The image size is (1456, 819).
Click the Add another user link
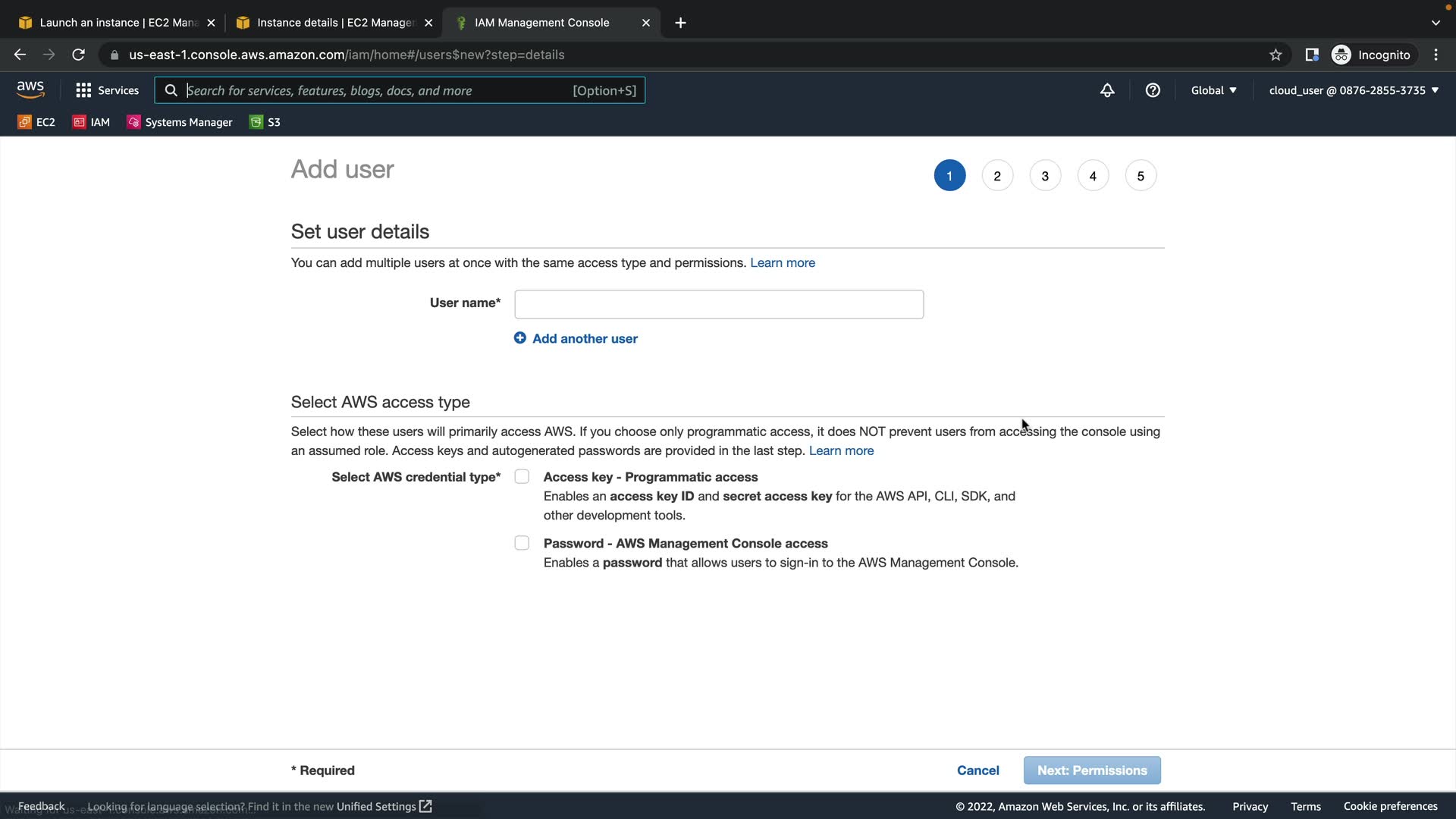(x=584, y=338)
